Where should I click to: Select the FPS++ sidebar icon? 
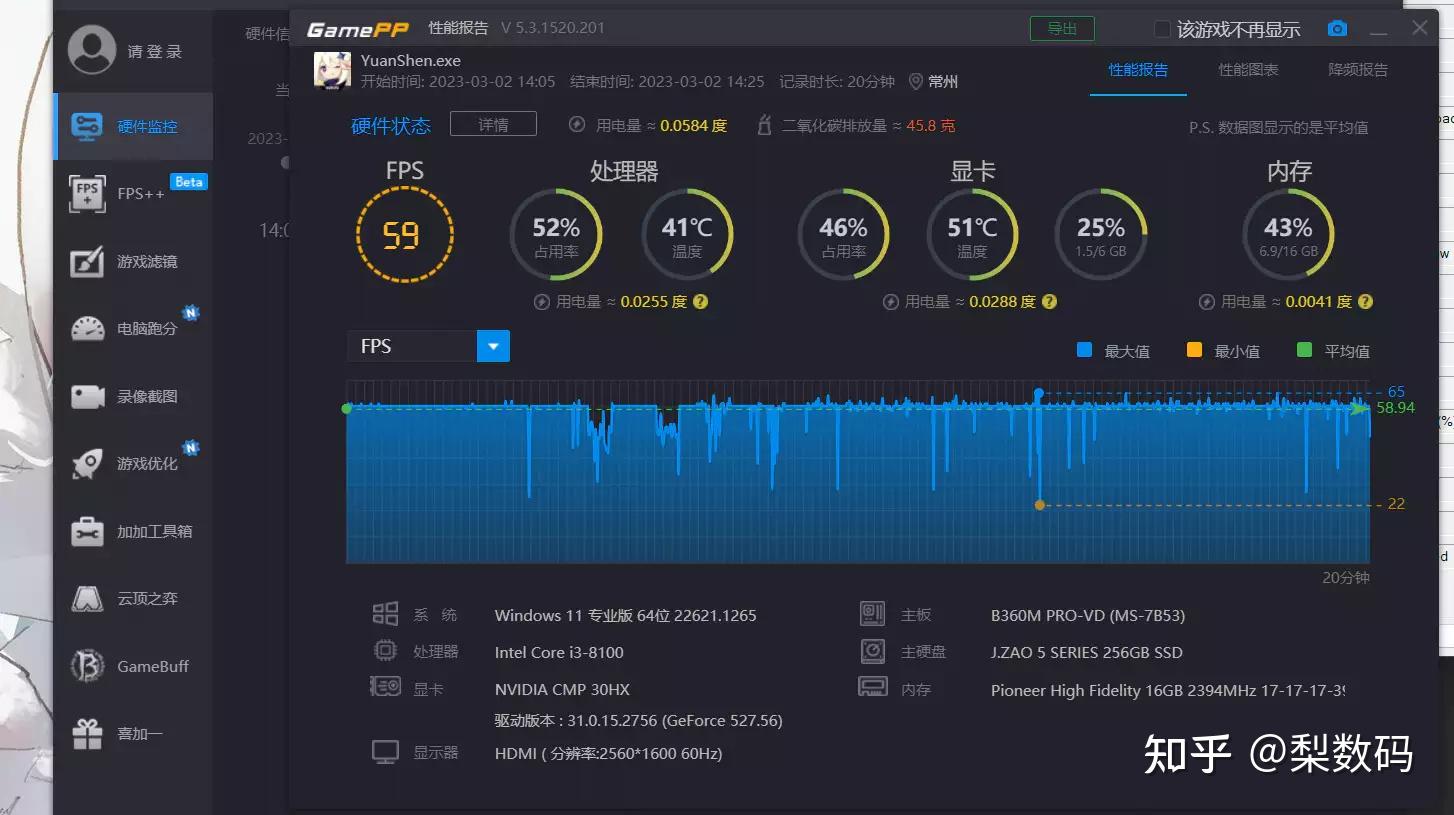click(133, 193)
